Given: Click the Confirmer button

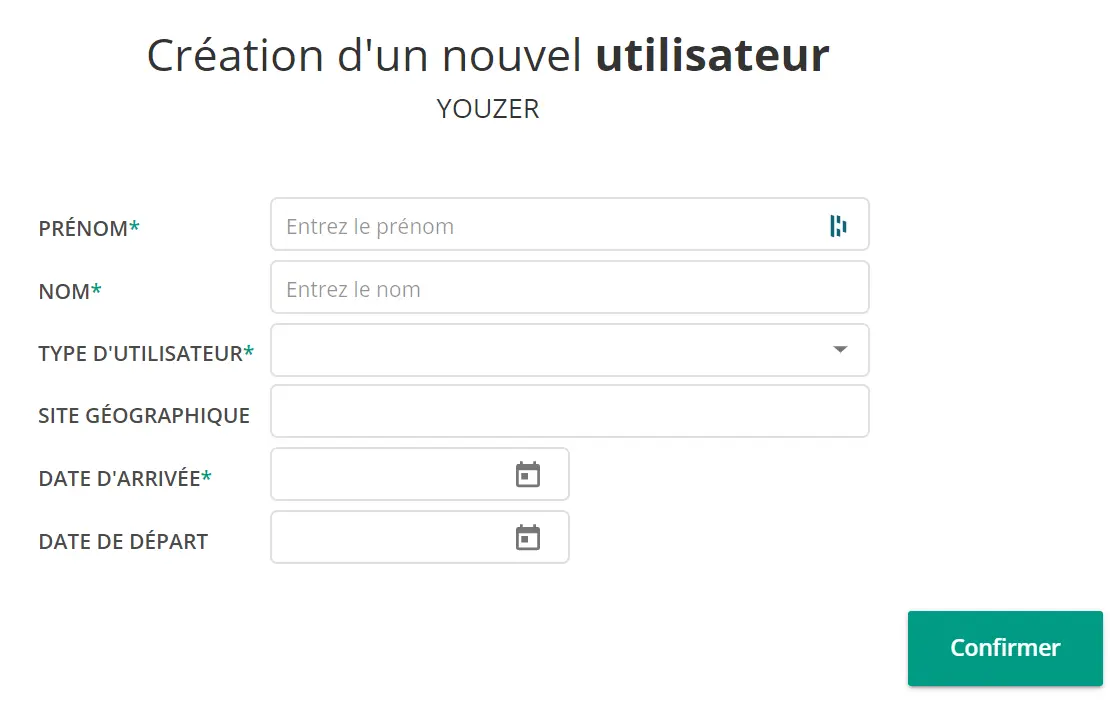Looking at the screenshot, I should point(1004,648).
